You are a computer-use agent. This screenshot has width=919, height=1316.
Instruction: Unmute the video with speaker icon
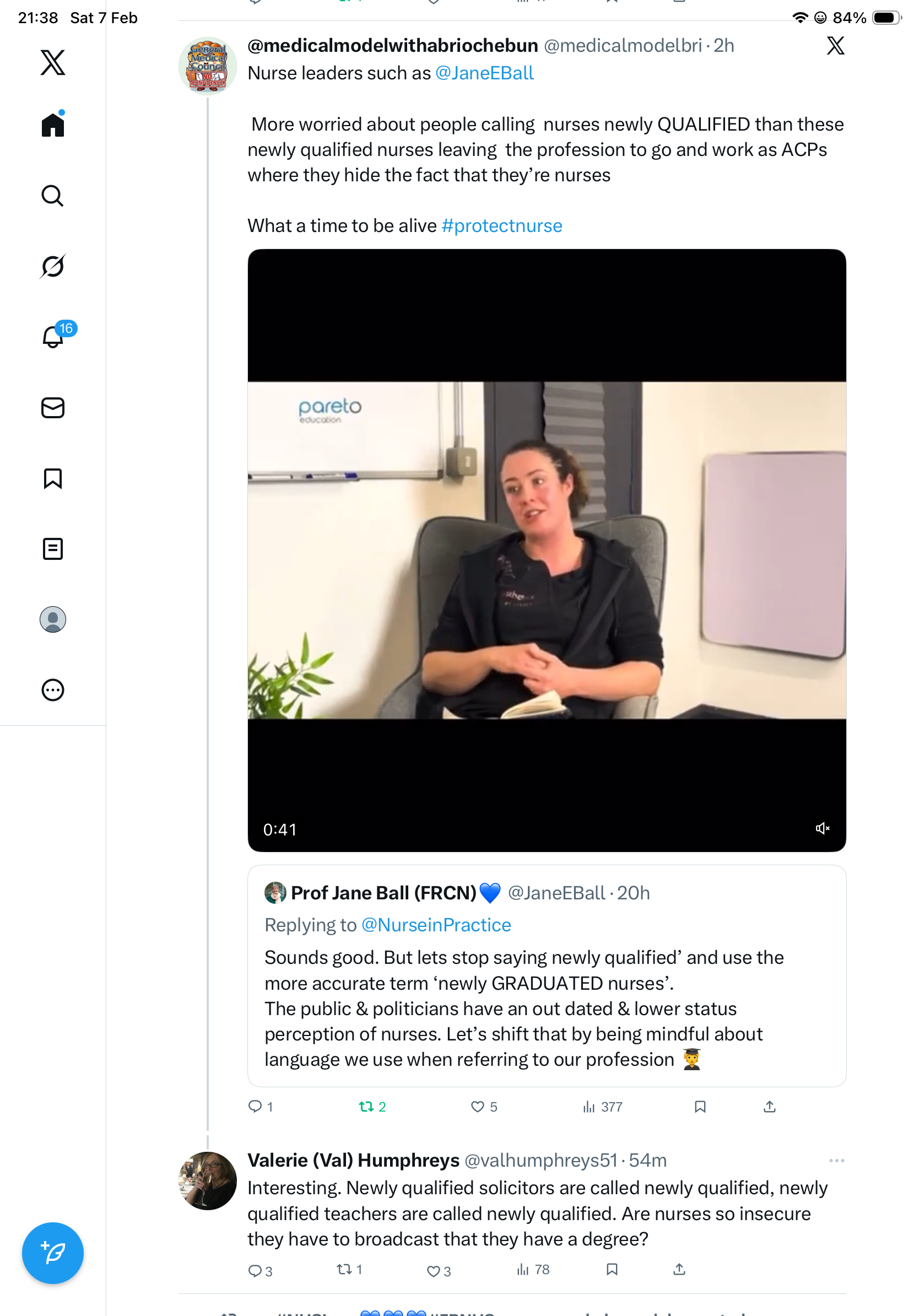(x=822, y=829)
